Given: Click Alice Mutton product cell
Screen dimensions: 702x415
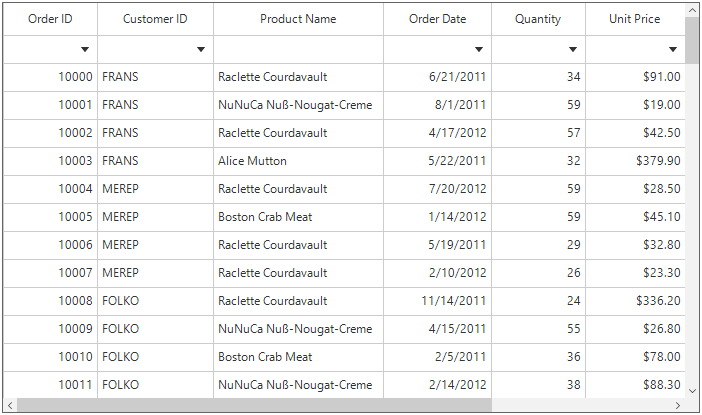Looking at the screenshot, I should pyautogui.click(x=298, y=161).
